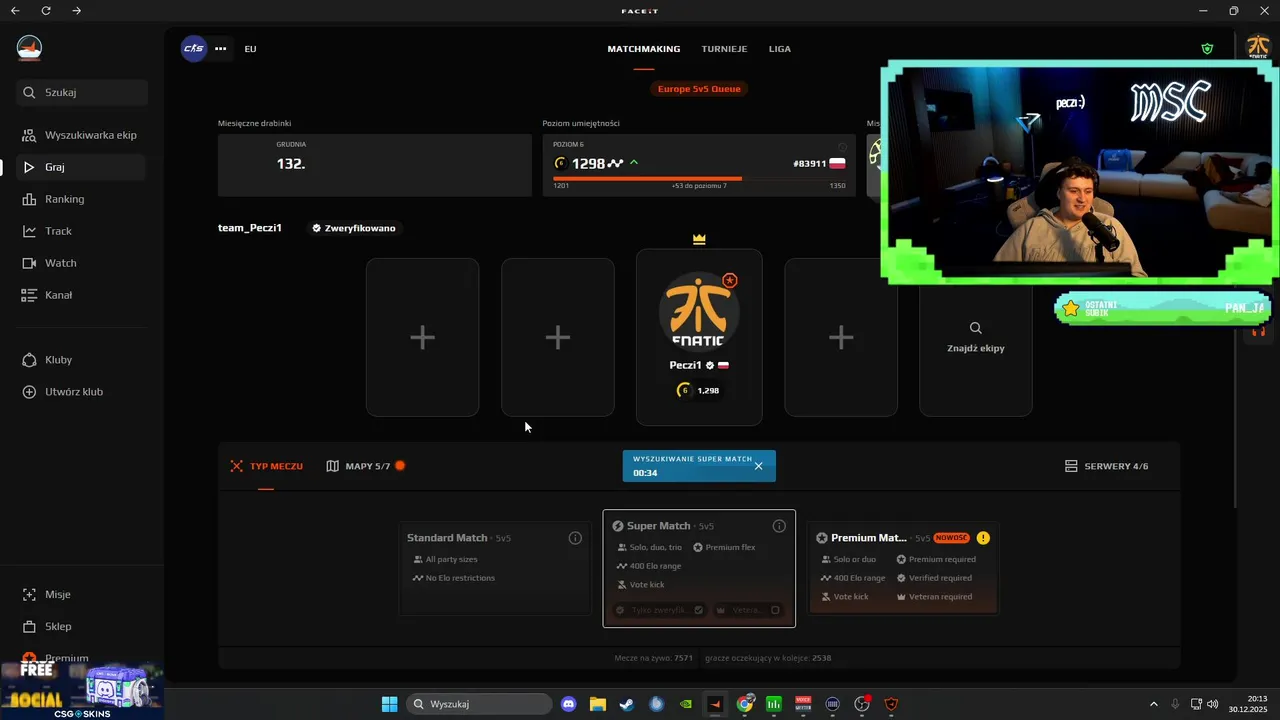The height and width of the screenshot is (720, 1280).
Task: Open Steam from the taskbar
Action: click(x=626, y=704)
